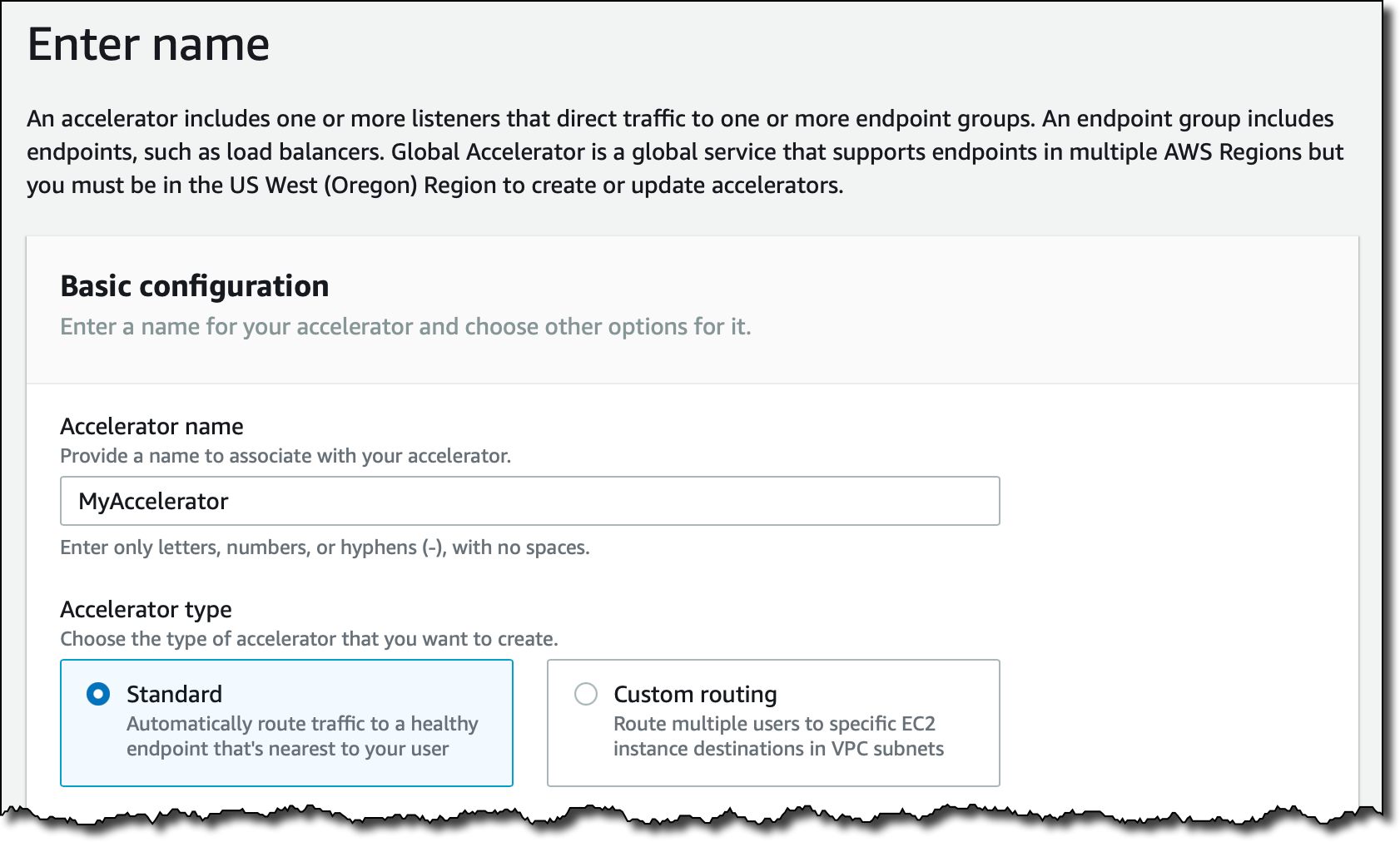Click the "US West (Oregon) Region" sentence
The image size is (1400, 842).
pyautogui.click(x=433, y=186)
